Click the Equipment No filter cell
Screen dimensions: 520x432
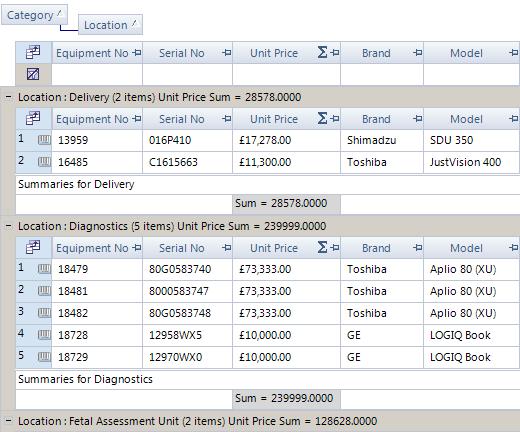pyautogui.click(x=97, y=74)
